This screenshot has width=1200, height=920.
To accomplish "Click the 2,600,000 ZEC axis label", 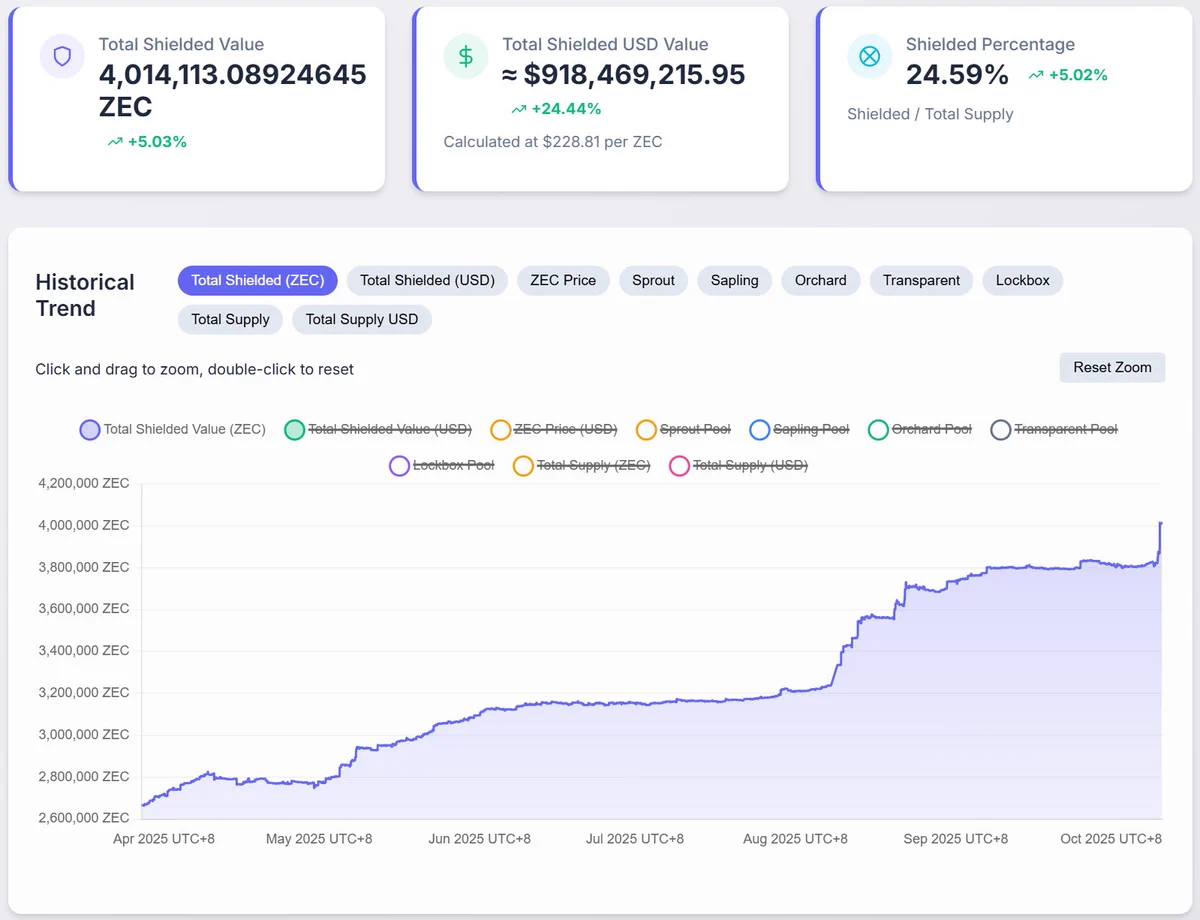I will (84, 818).
